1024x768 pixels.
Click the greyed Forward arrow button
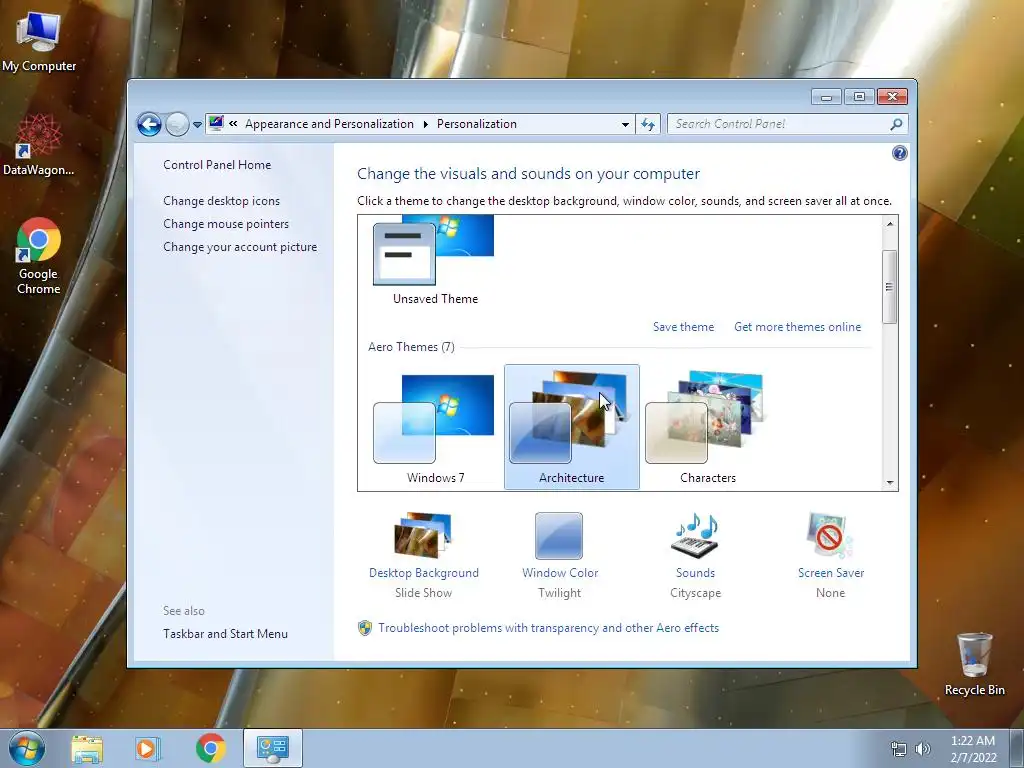coord(177,124)
